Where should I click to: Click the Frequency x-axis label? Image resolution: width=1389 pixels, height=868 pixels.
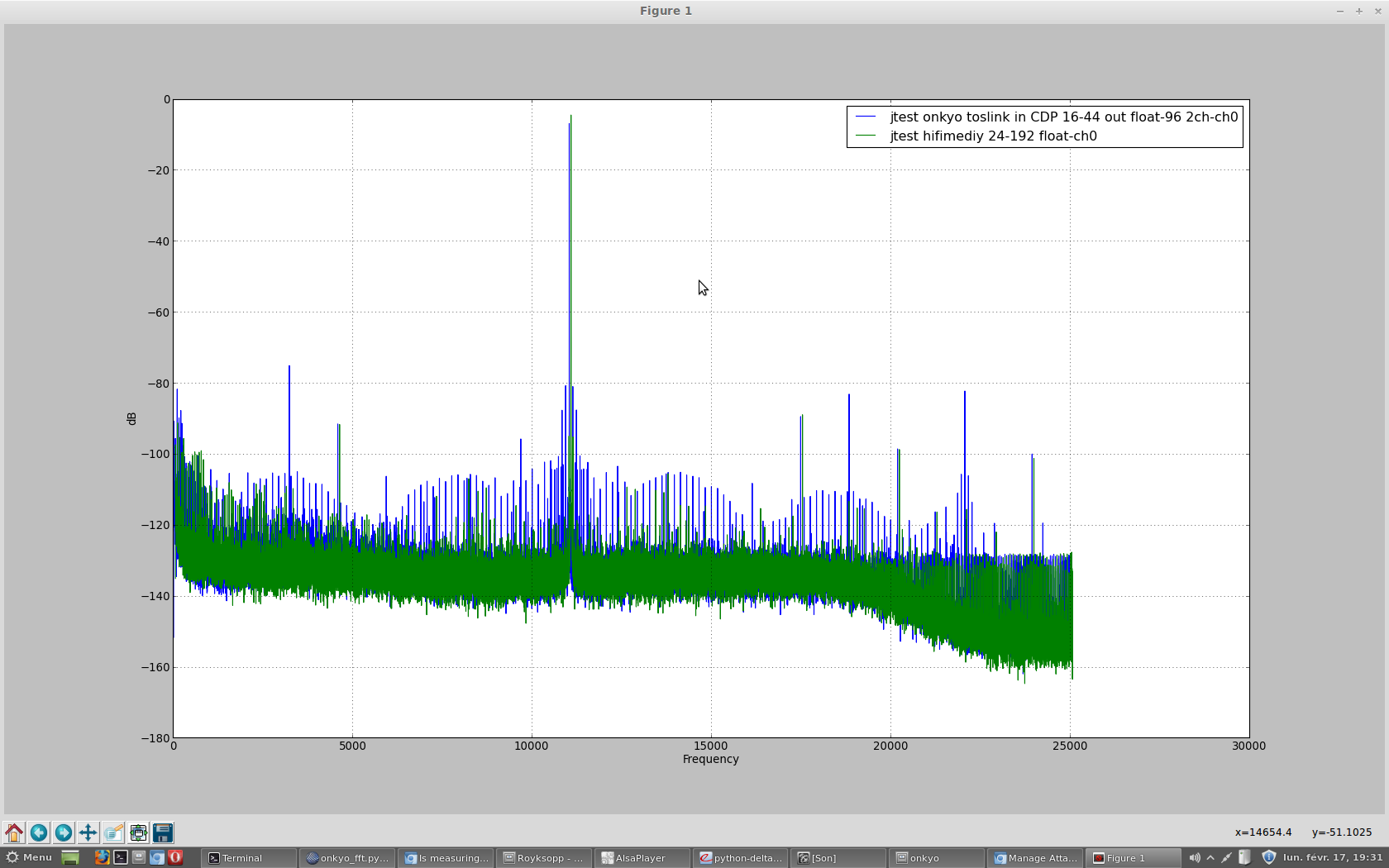711,759
